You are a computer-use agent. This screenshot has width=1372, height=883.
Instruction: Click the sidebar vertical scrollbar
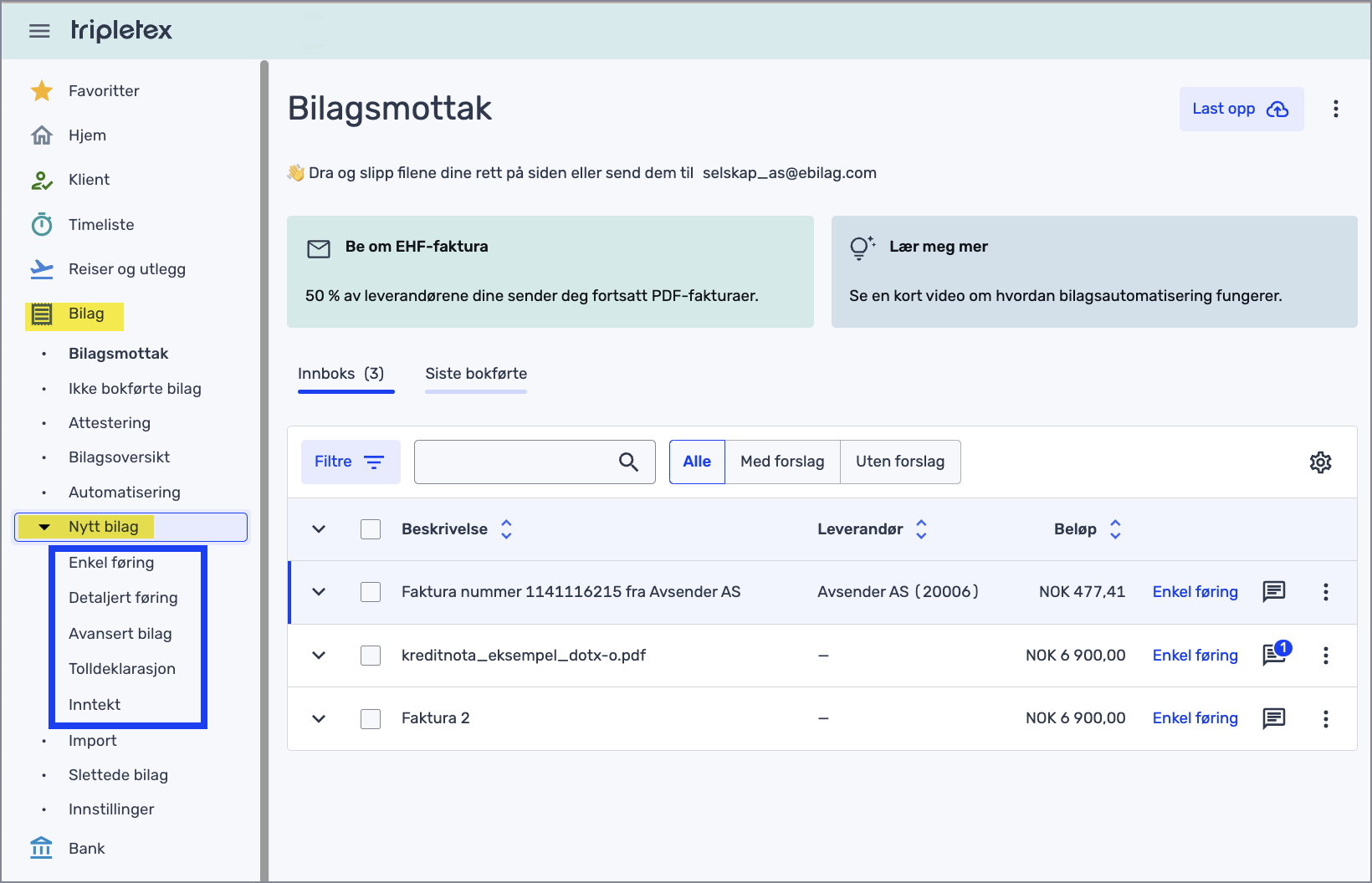pos(264,468)
